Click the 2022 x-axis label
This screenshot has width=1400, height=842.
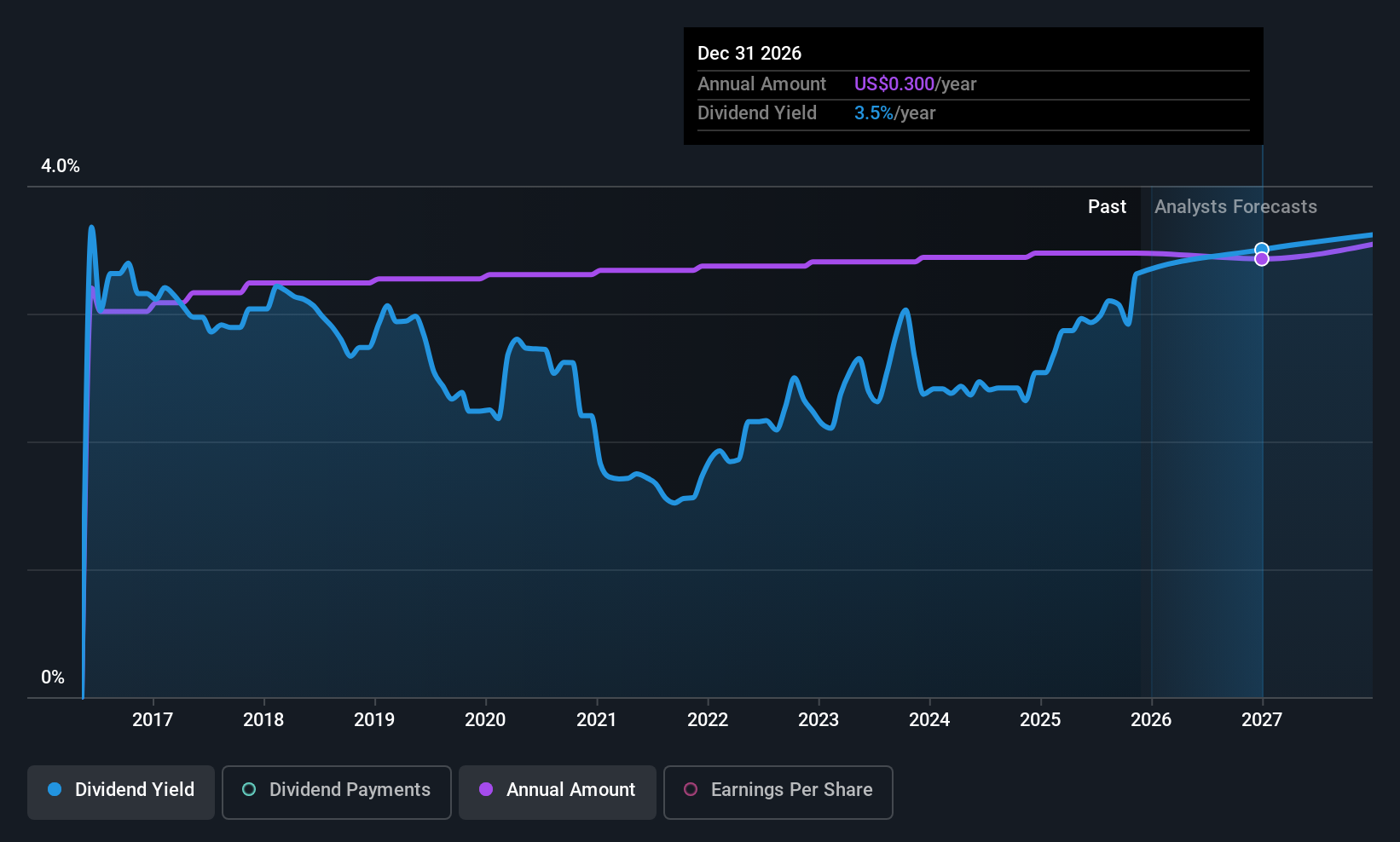(x=708, y=720)
